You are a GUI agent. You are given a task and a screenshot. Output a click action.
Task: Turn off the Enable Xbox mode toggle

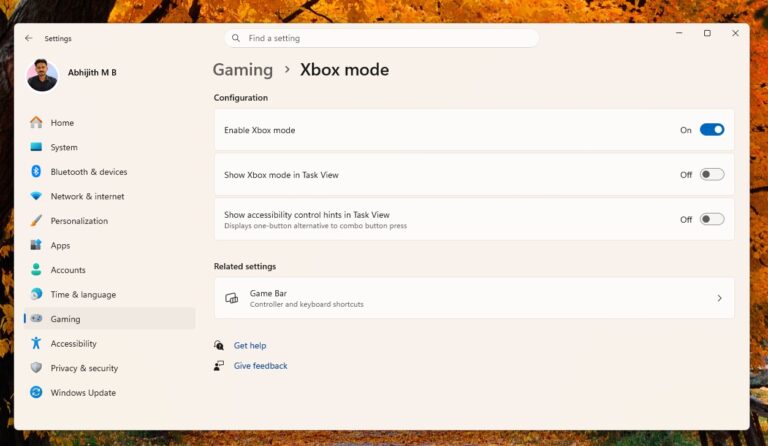(712, 130)
